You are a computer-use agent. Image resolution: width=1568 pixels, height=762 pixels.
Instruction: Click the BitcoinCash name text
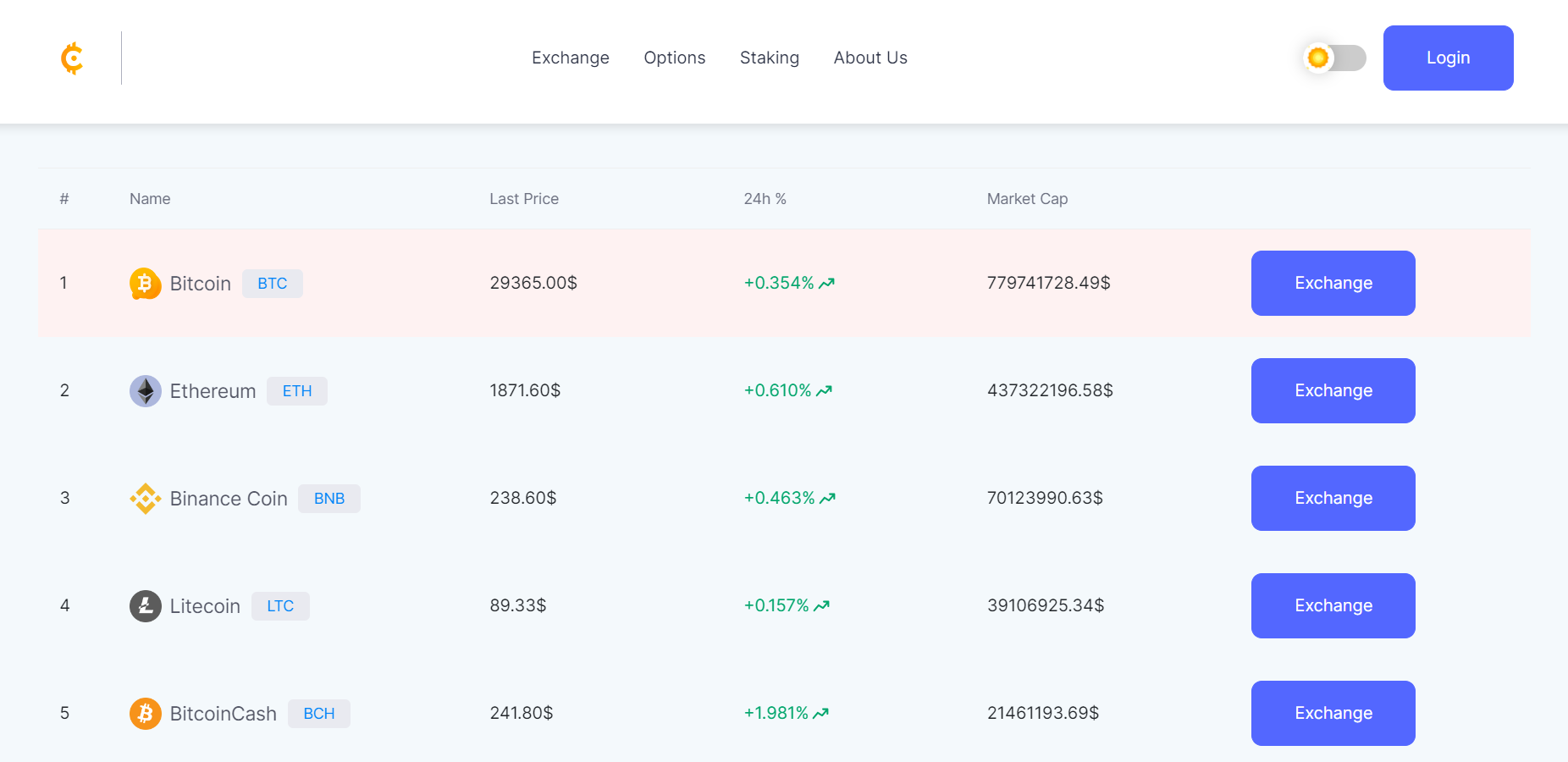(224, 714)
